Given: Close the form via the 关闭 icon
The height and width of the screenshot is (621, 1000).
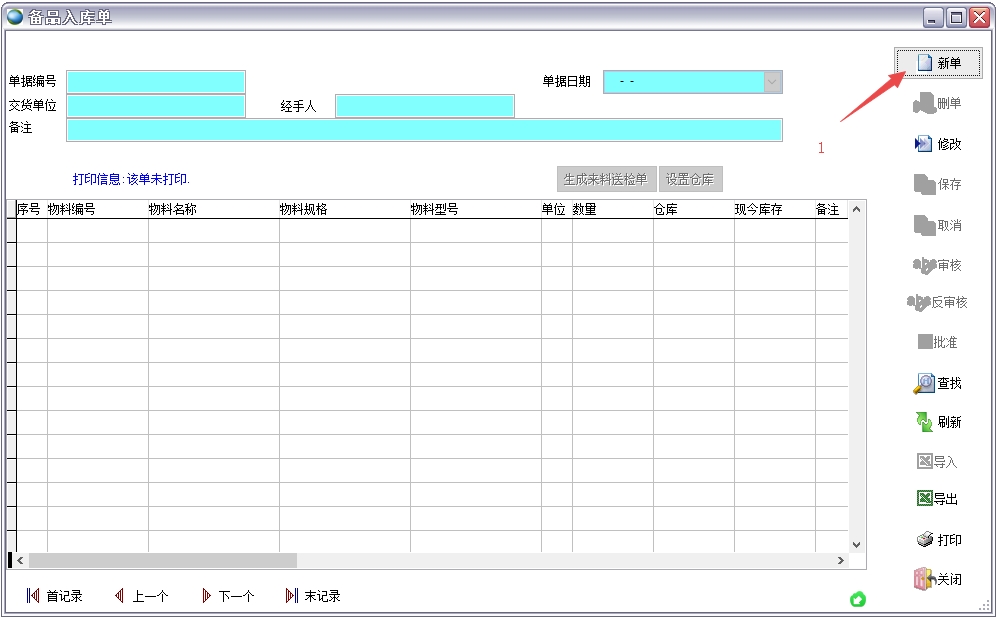Looking at the screenshot, I should [938, 578].
